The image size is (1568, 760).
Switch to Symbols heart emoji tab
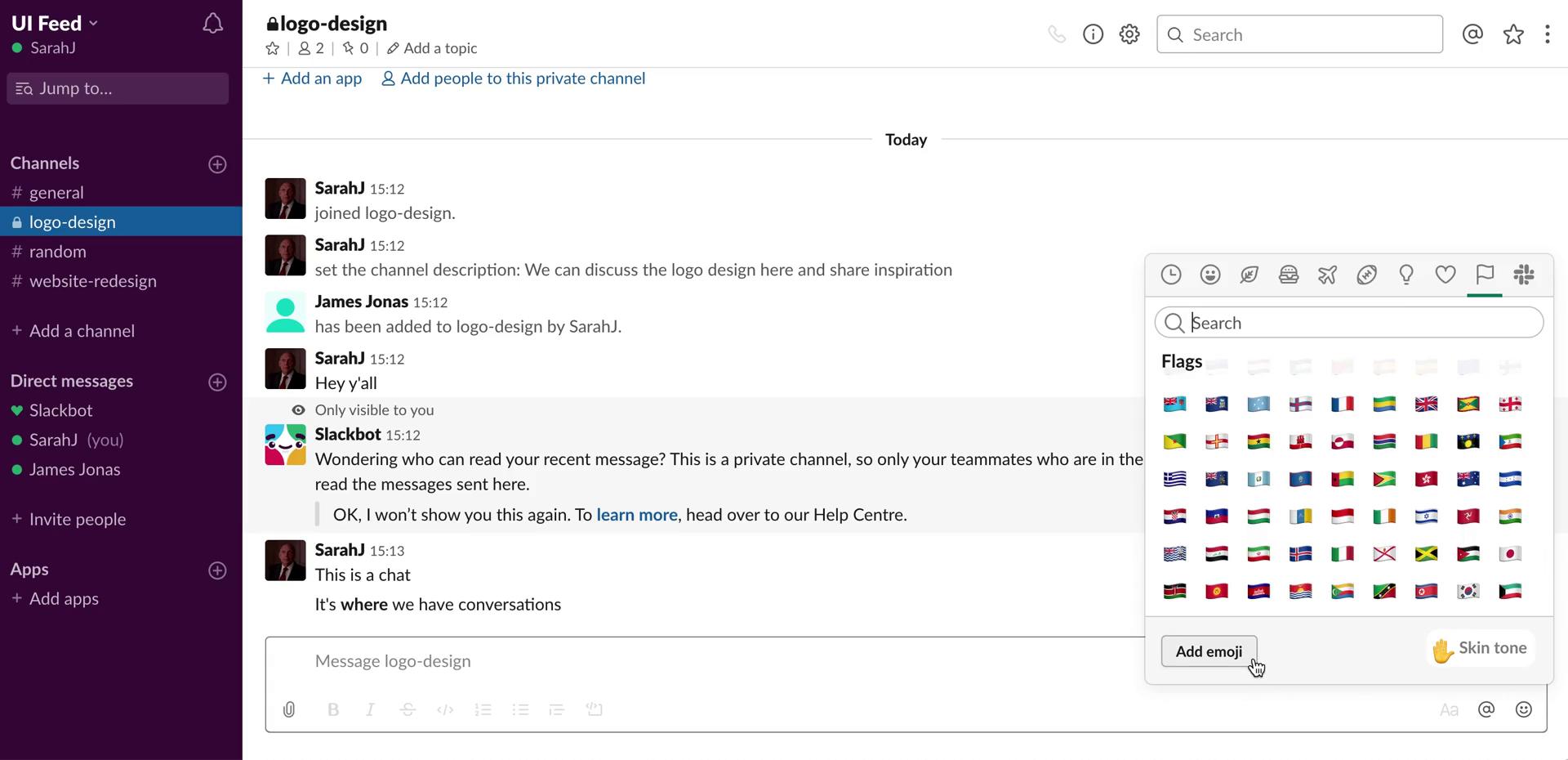[1445, 275]
